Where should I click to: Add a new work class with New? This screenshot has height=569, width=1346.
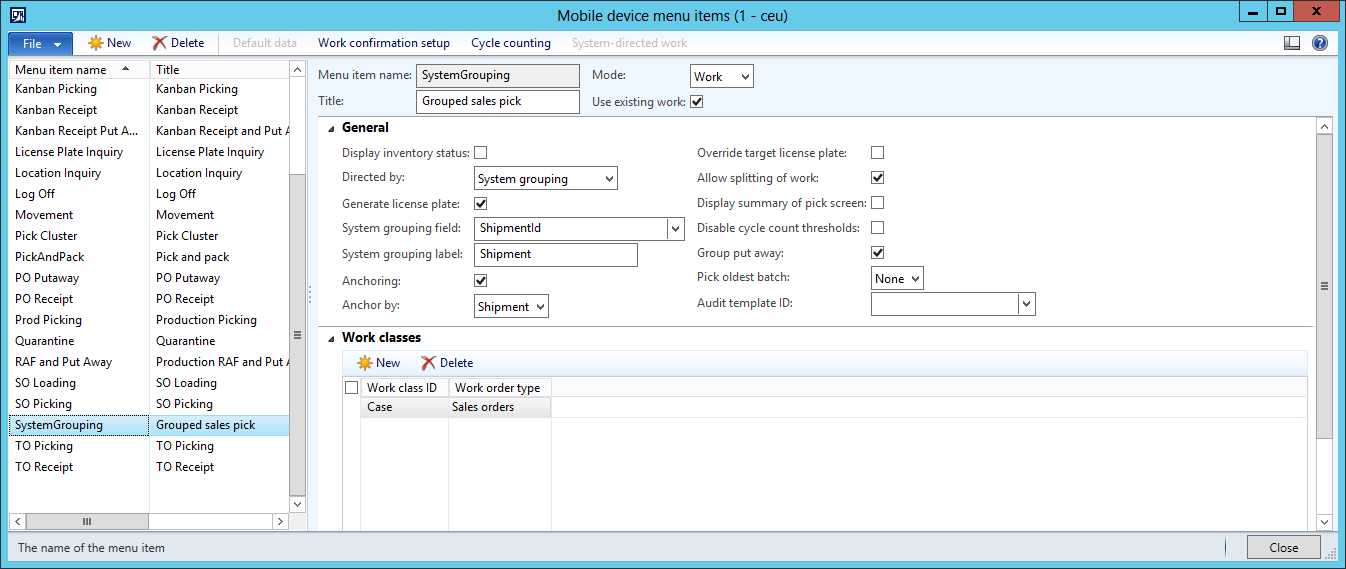[x=378, y=363]
